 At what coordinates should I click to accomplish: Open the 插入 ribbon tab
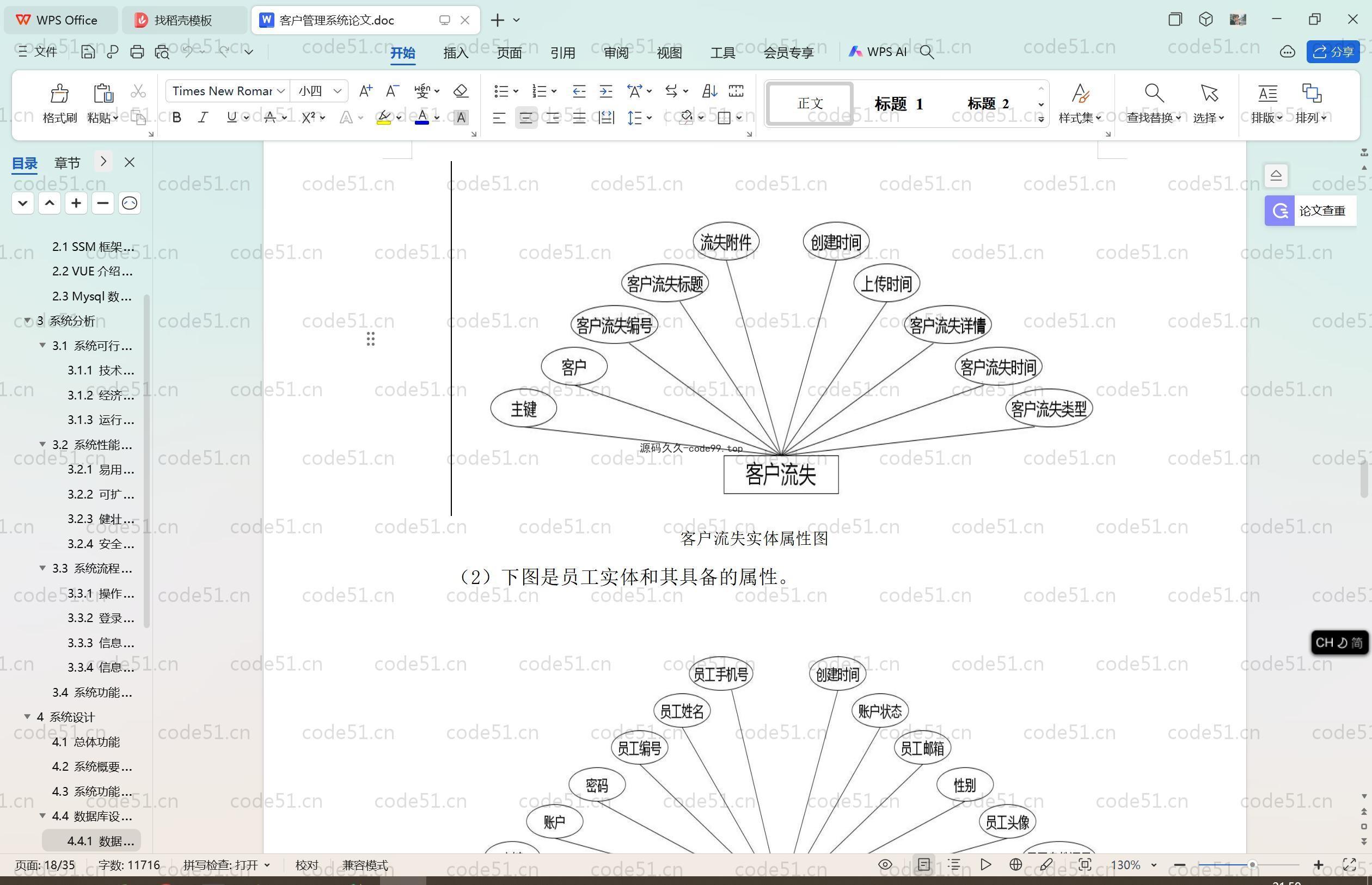[x=456, y=52]
